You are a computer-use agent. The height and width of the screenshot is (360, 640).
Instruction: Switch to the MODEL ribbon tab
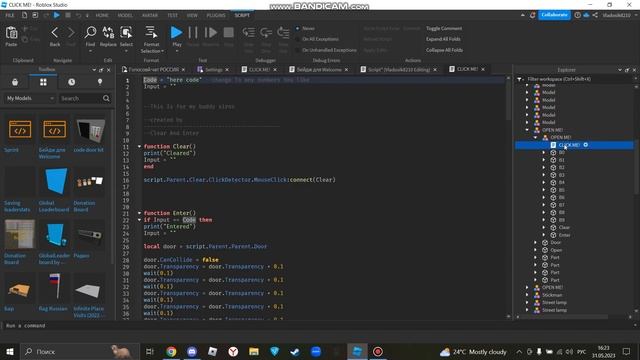tap(125, 15)
